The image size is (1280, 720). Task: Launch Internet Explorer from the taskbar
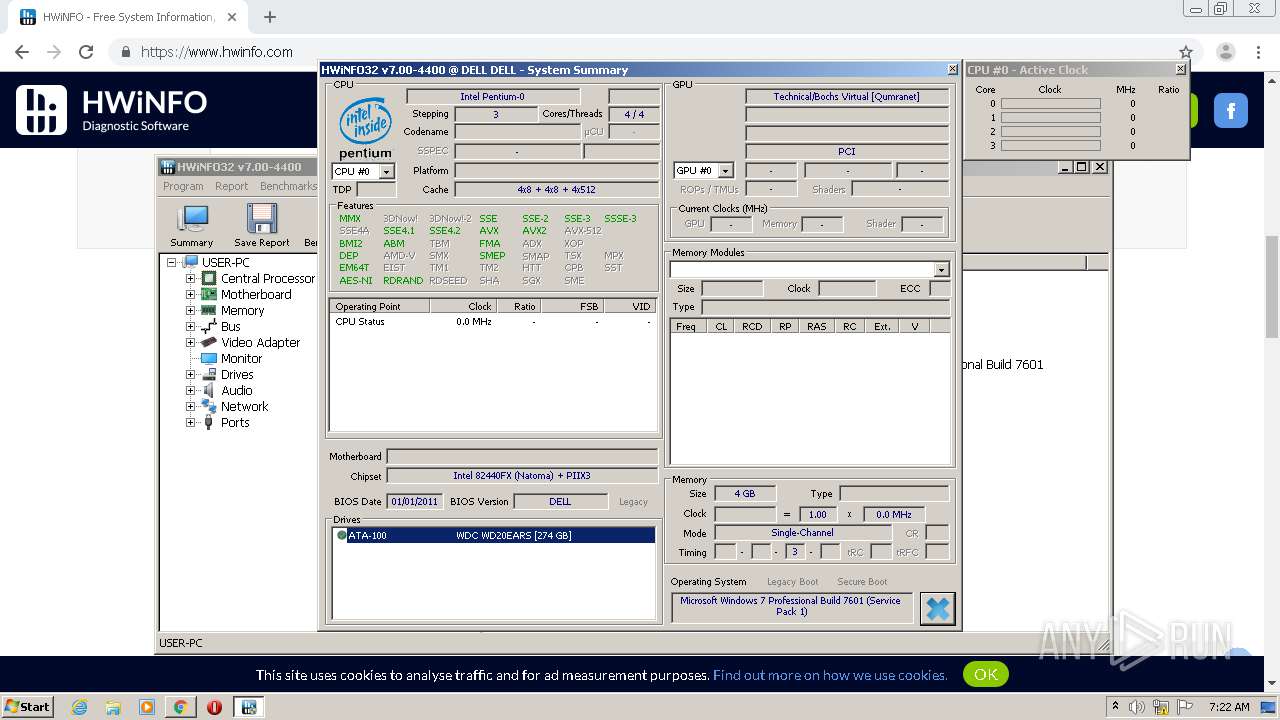click(x=79, y=707)
